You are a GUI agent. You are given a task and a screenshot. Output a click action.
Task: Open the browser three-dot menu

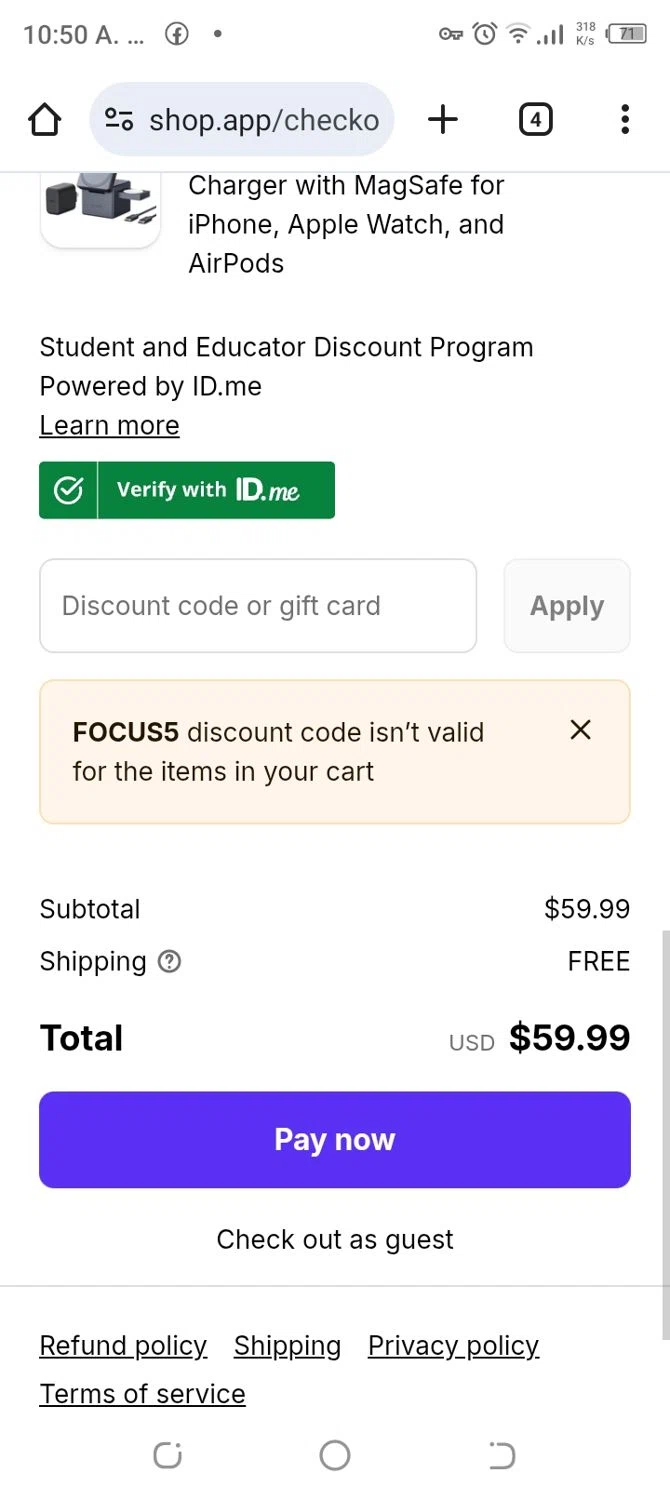pyautogui.click(x=625, y=120)
